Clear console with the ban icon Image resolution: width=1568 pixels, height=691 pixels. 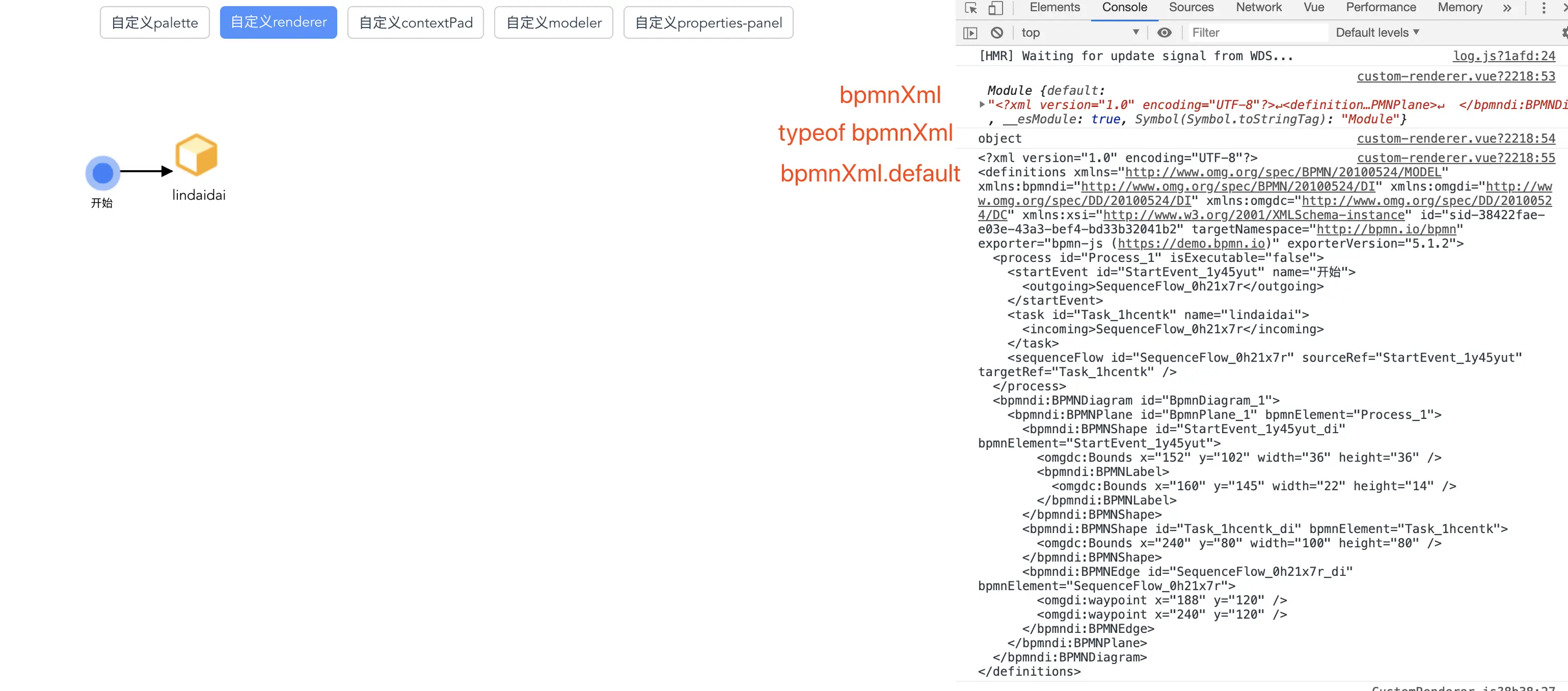(997, 33)
